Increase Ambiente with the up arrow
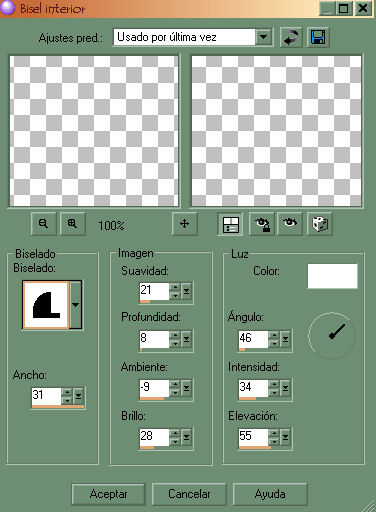 point(175,384)
